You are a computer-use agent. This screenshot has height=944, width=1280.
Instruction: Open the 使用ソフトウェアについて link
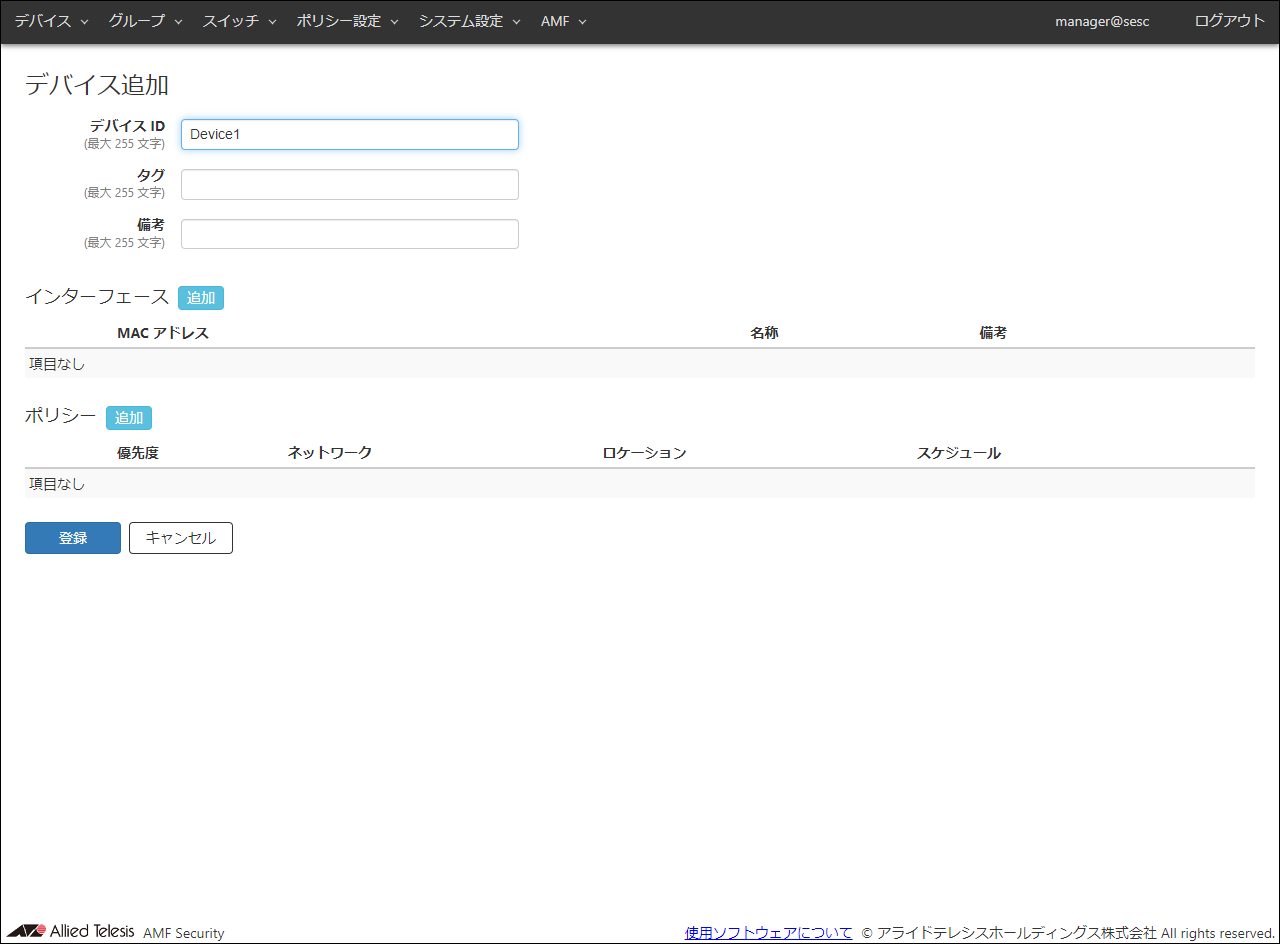(768, 933)
